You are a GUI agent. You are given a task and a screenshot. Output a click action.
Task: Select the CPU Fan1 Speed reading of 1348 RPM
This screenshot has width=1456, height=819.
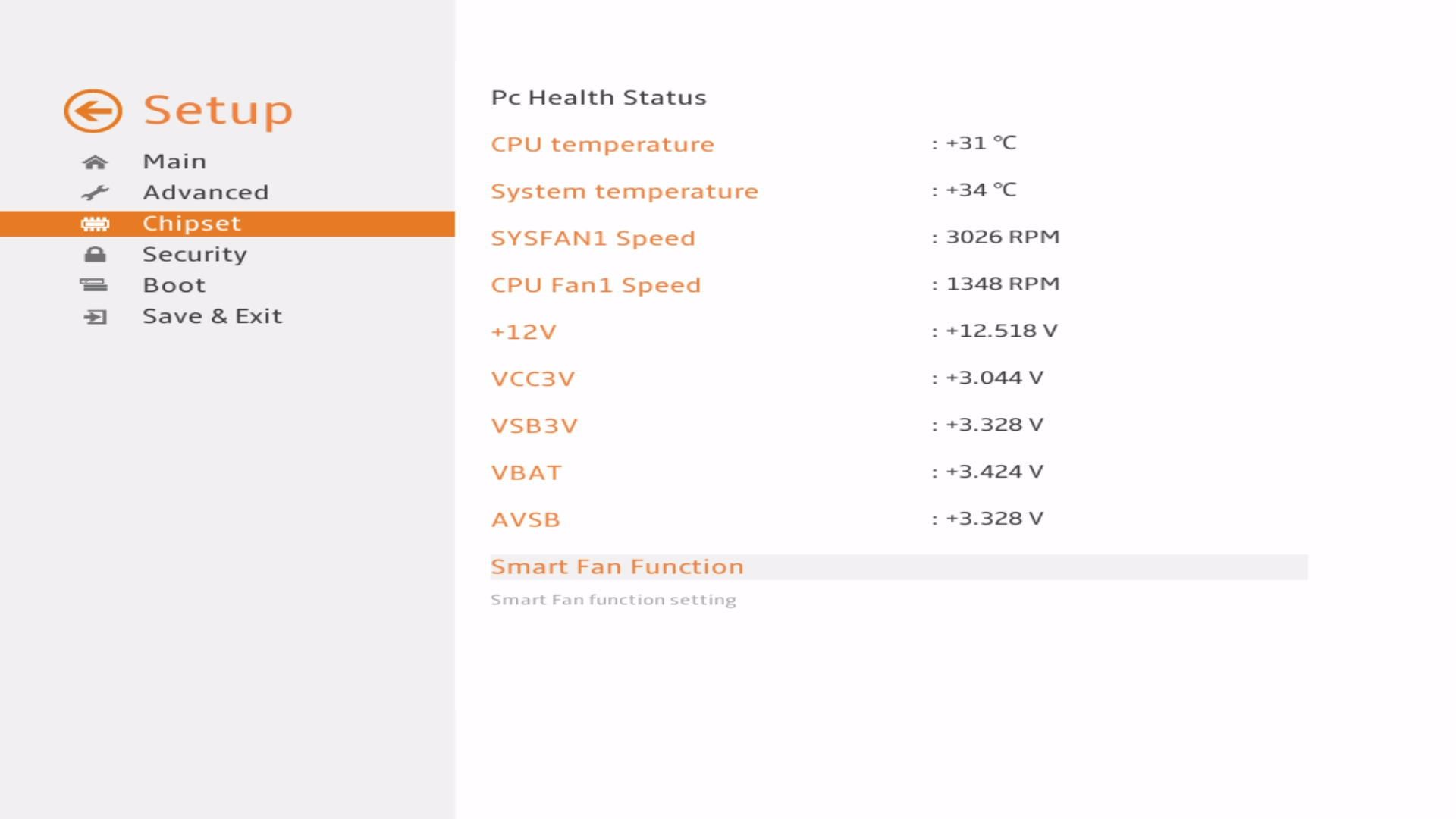click(1003, 284)
